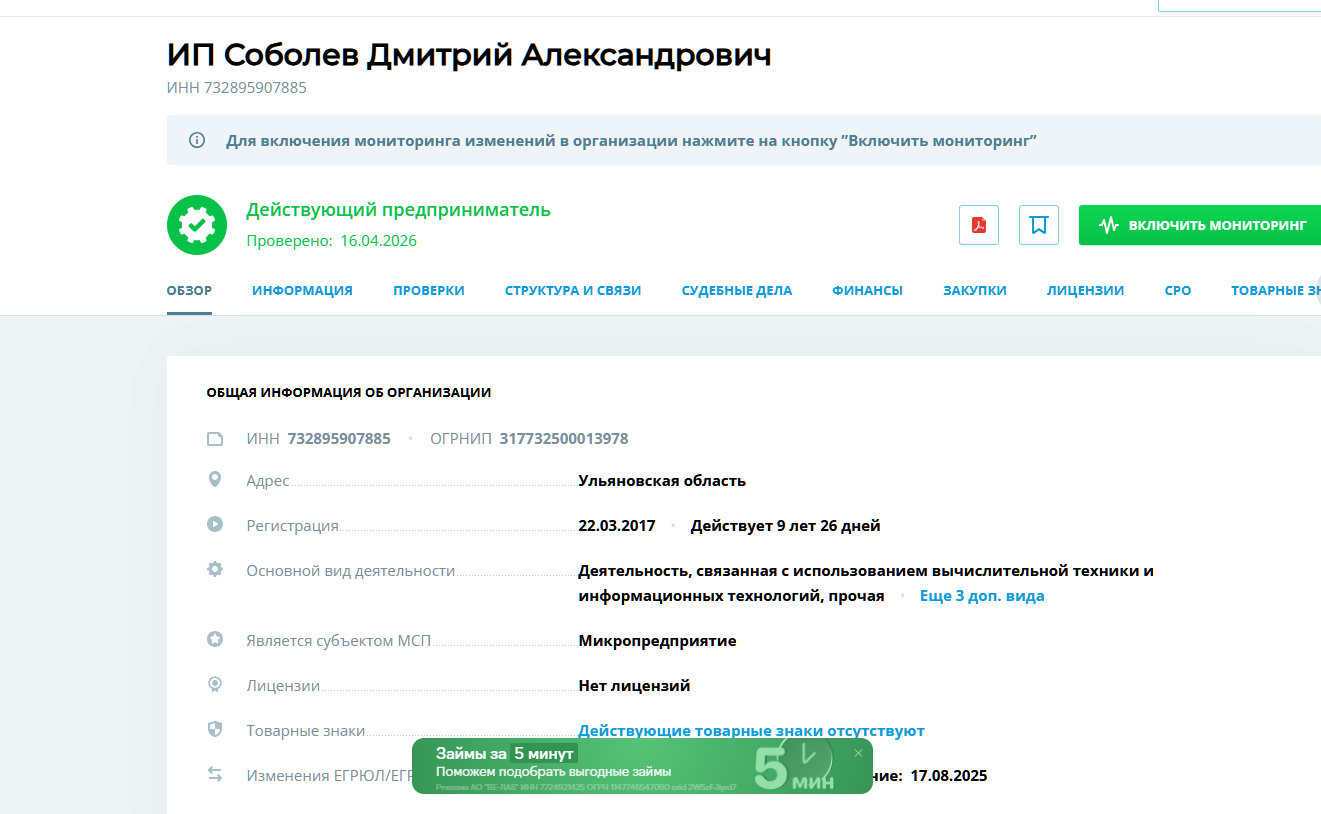Download the PDF report icon
The width and height of the screenshot is (1321, 814).
(x=979, y=225)
